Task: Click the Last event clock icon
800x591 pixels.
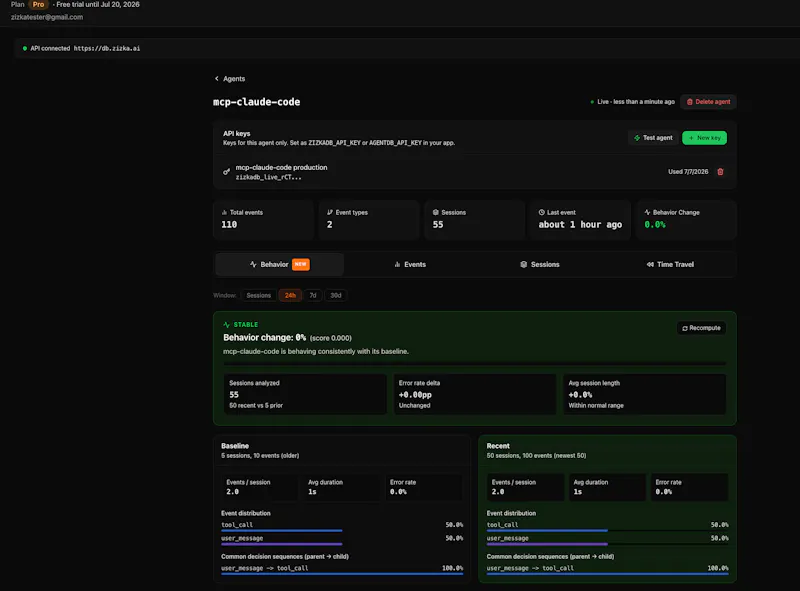Action: [541, 212]
